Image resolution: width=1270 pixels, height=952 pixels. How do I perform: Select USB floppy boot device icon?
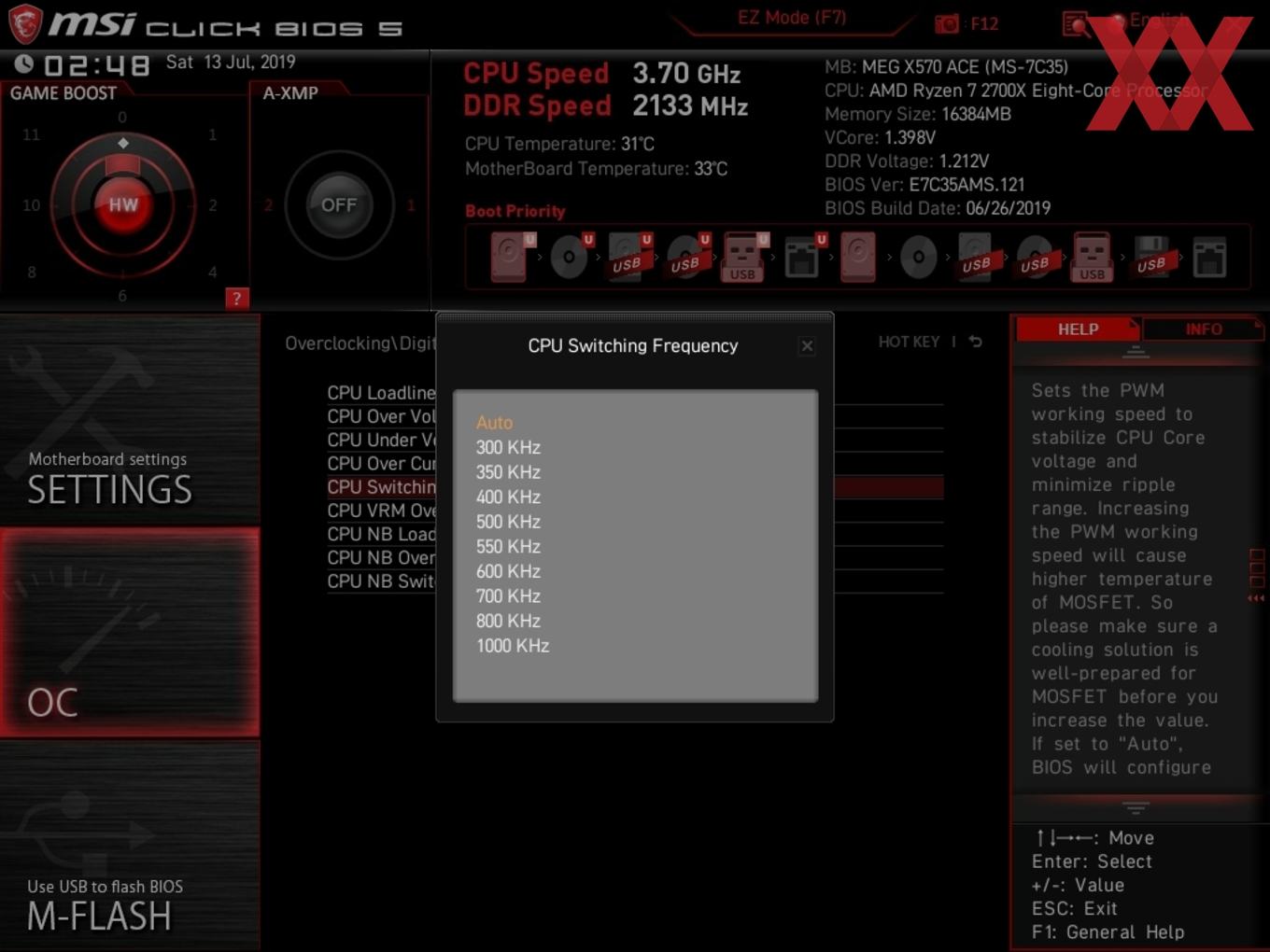pyautogui.click(x=1151, y=257)
